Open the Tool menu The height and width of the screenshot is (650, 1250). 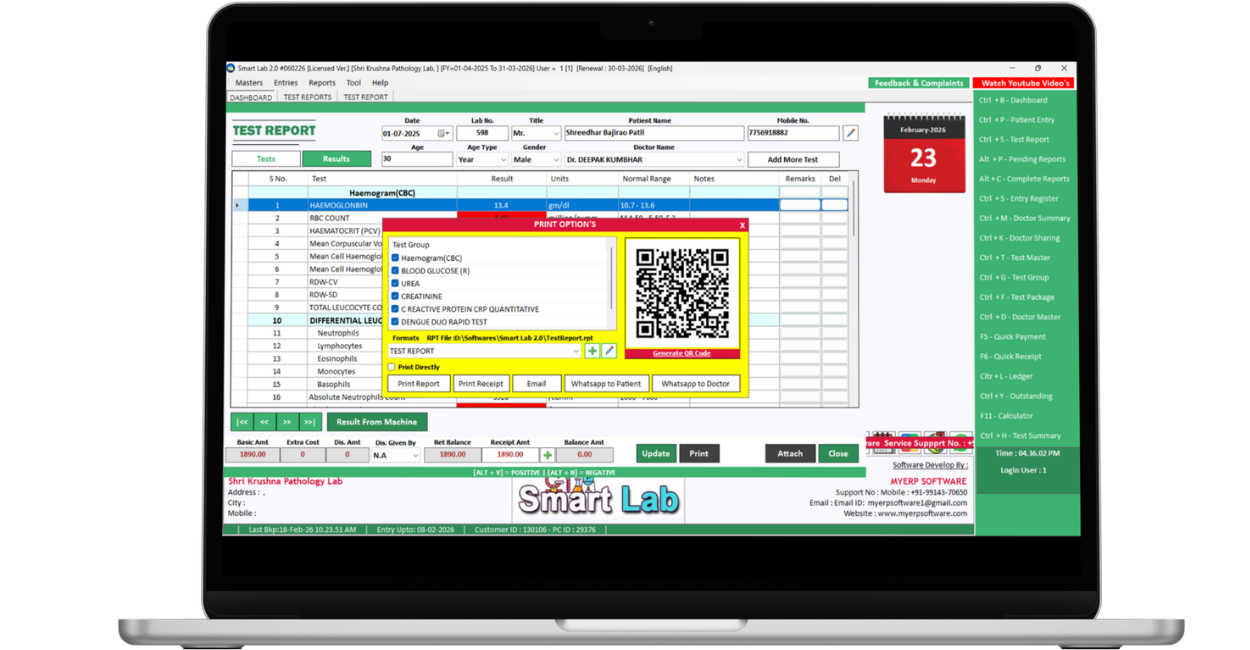pyautogui.click(x=353, y=83)
